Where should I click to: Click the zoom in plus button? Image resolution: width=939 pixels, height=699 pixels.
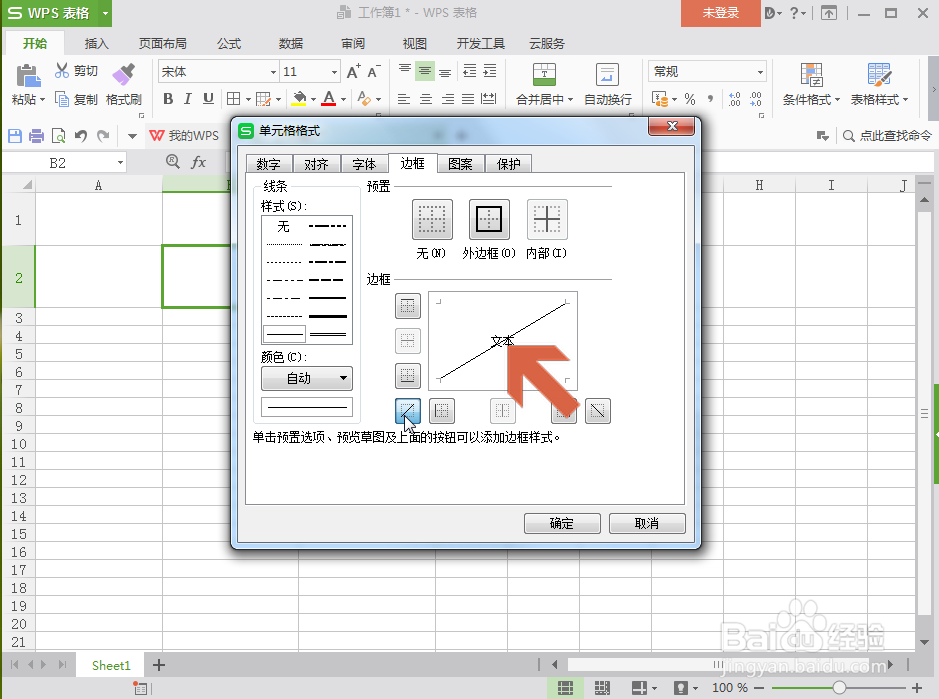[917, 688]
